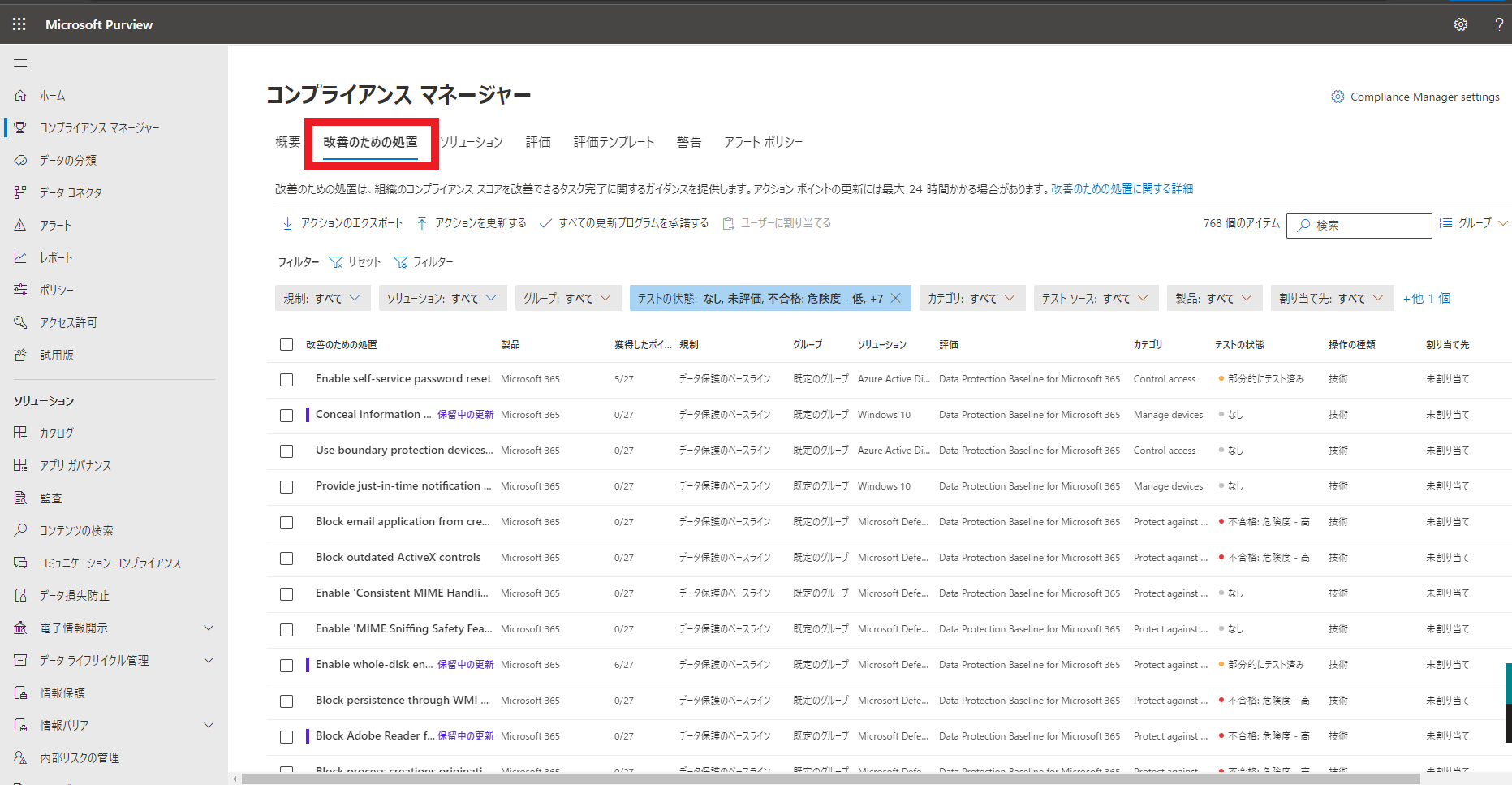
Task: Switch to 警告 tab
Action: (689, 142)
